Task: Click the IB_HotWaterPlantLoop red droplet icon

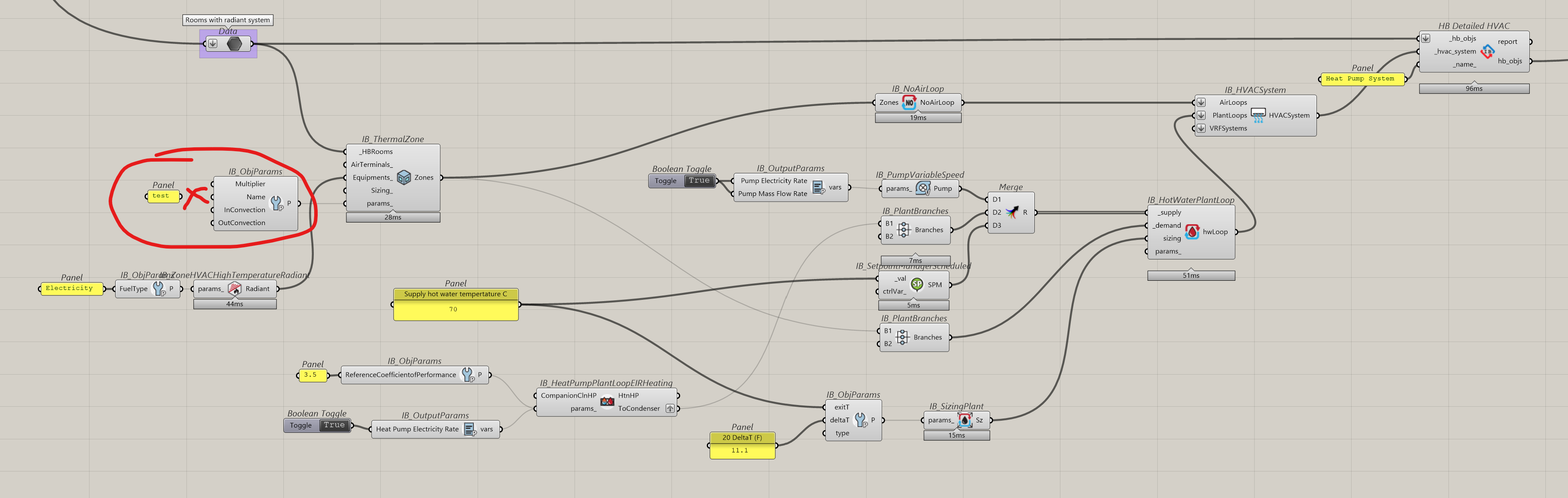Action: click(x=1192, y=231)
